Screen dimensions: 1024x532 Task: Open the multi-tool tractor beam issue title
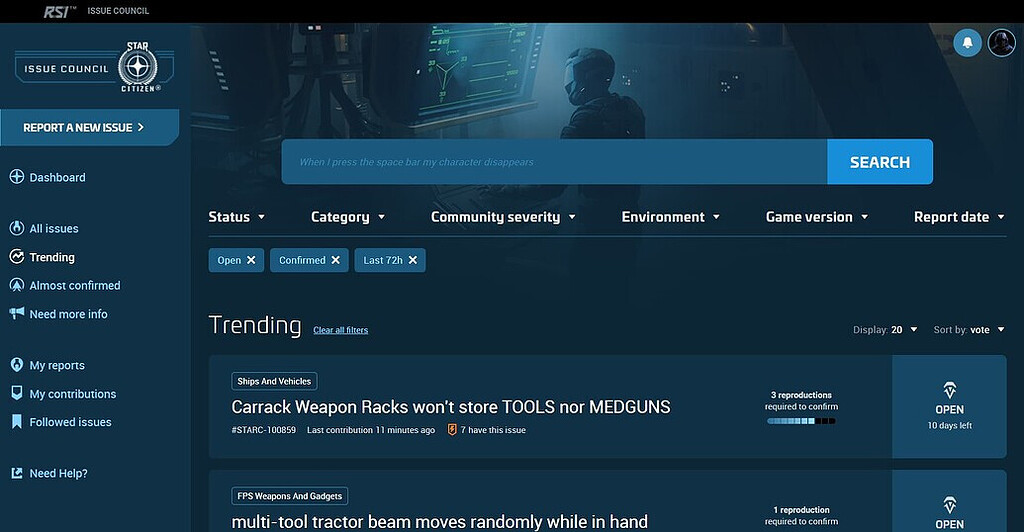click(x=440, y=522)
